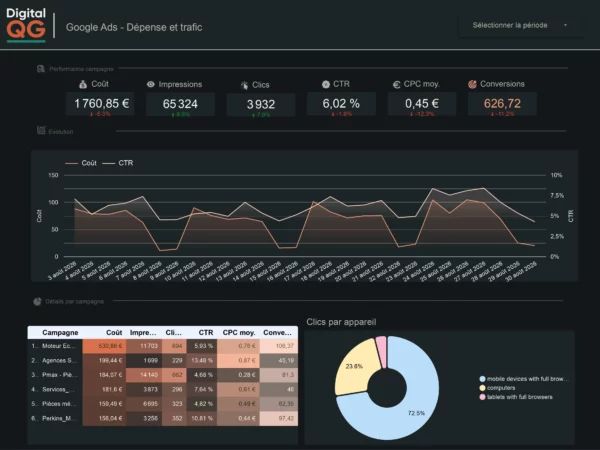Viewport: 600px width, 450px height.
Task: Select the Perkins_M... campaign row
Action: tap(163, 418)
